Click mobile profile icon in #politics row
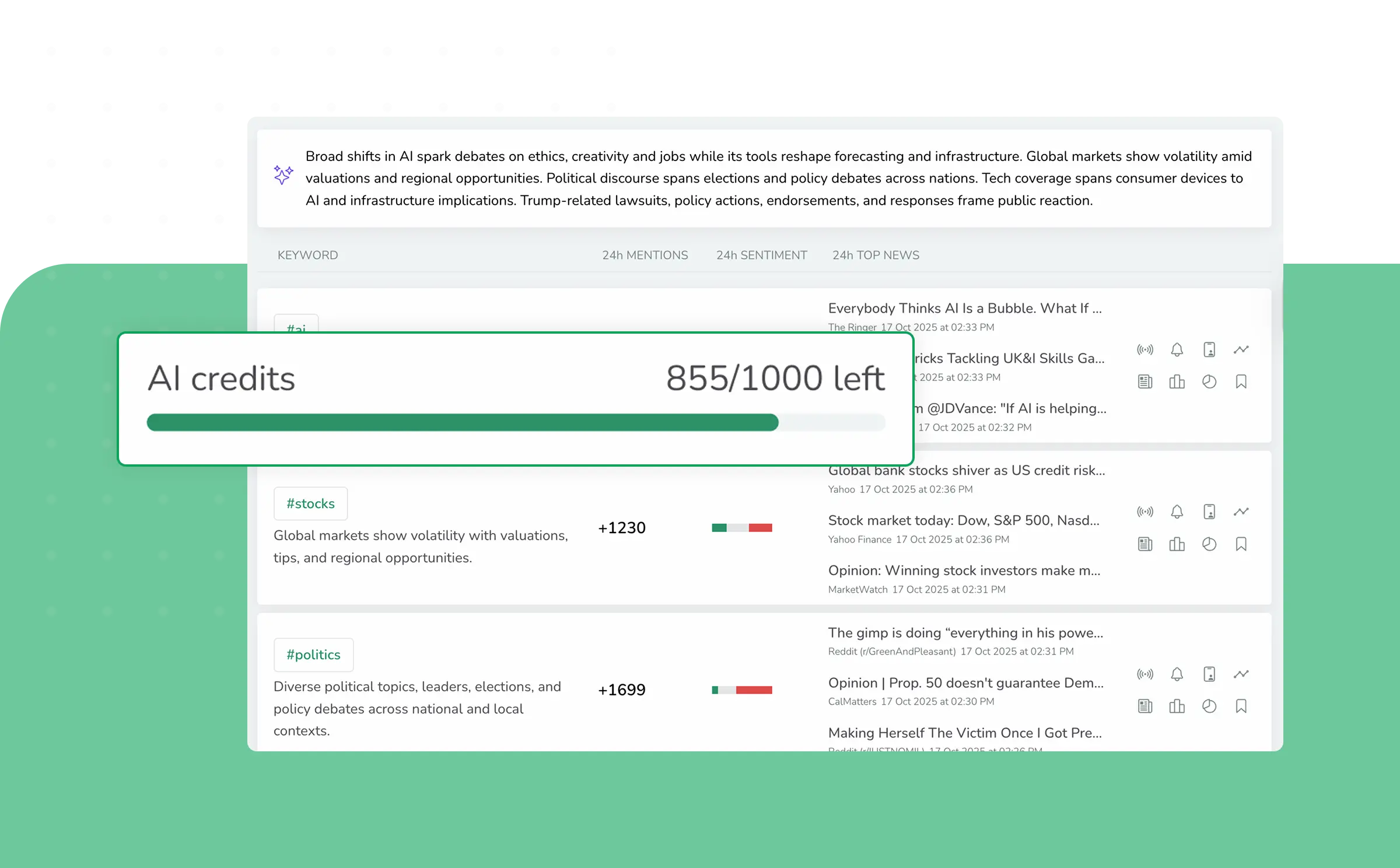The height and width of the screenshot is (868, 1400). pos(1209,674)
